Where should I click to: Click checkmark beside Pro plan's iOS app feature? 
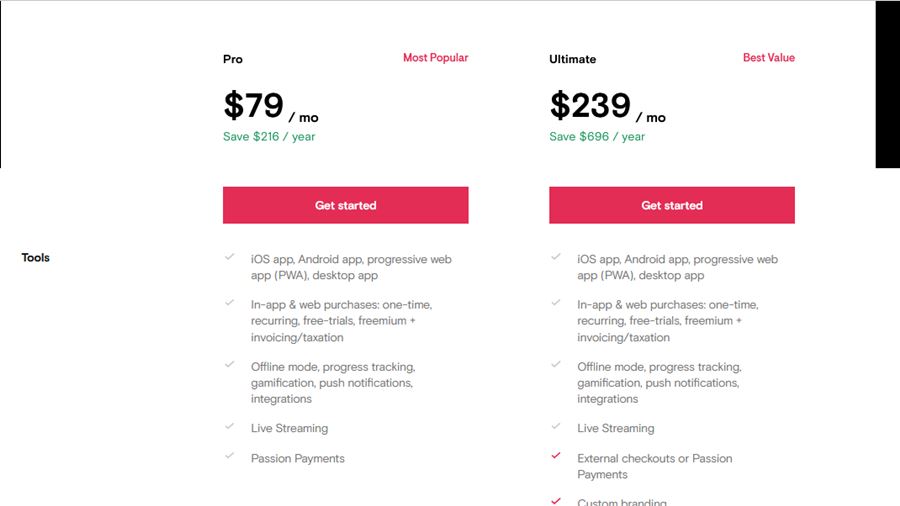tap(230, 257)
